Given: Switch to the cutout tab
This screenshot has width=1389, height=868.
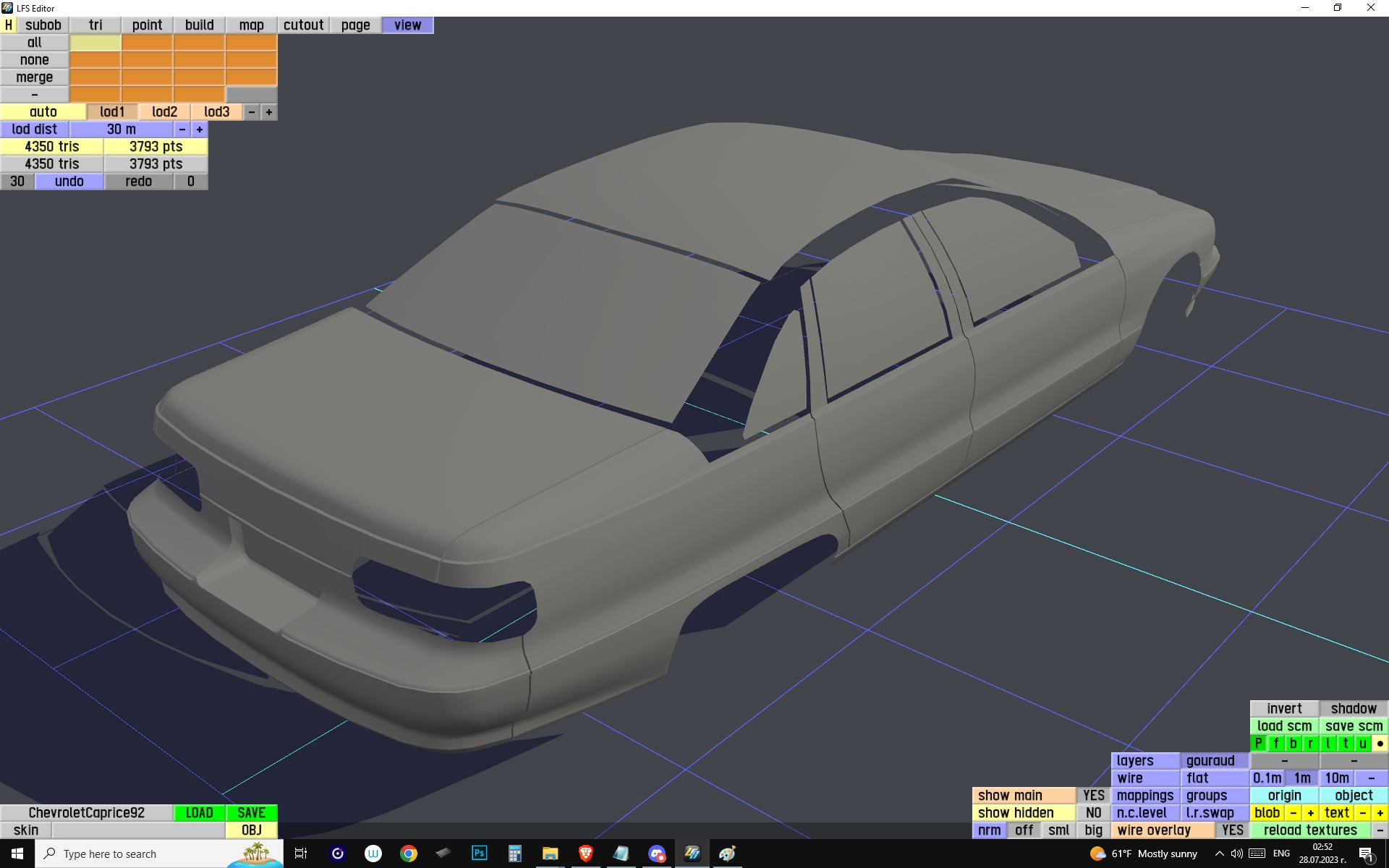Looking at the screenshot, I should [303, 25].
